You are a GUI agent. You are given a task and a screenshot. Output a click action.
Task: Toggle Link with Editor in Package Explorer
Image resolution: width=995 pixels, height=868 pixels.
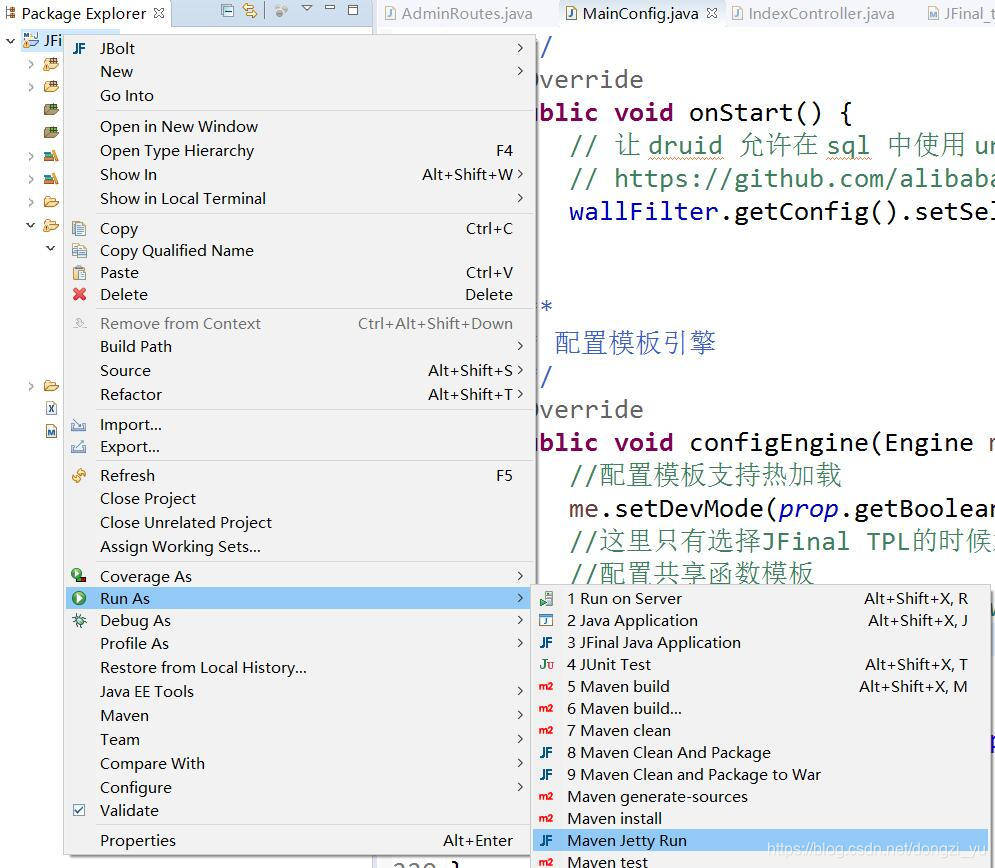pyautogui.click(x=250, y=11)
